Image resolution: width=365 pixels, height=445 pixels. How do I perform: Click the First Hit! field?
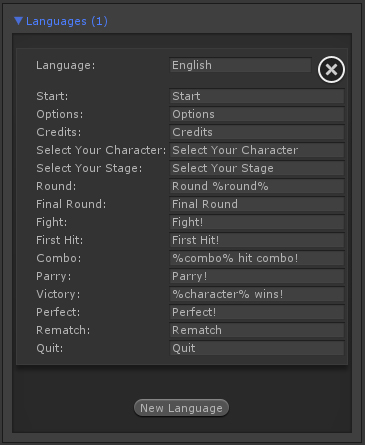[x=257, y=240]
